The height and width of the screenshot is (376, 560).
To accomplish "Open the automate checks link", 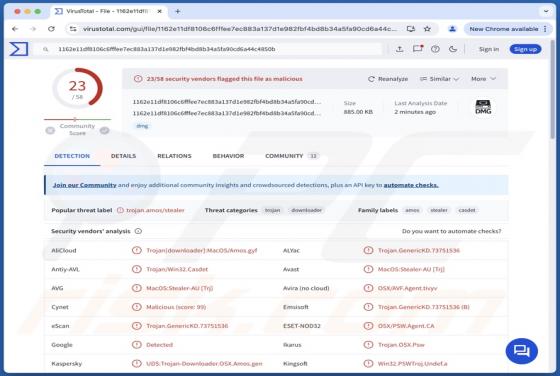I will pos(411,185).
